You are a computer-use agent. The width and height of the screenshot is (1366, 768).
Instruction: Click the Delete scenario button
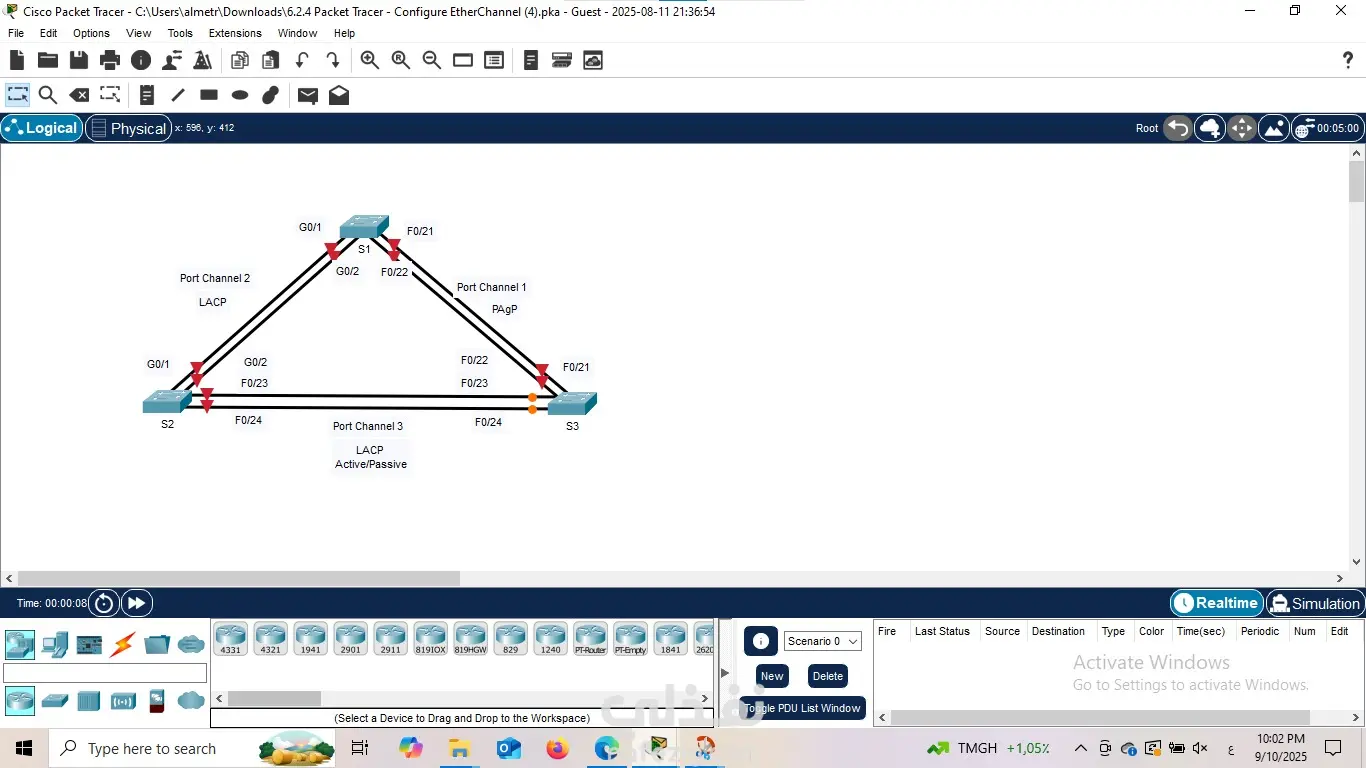click(x=828, y=676)
